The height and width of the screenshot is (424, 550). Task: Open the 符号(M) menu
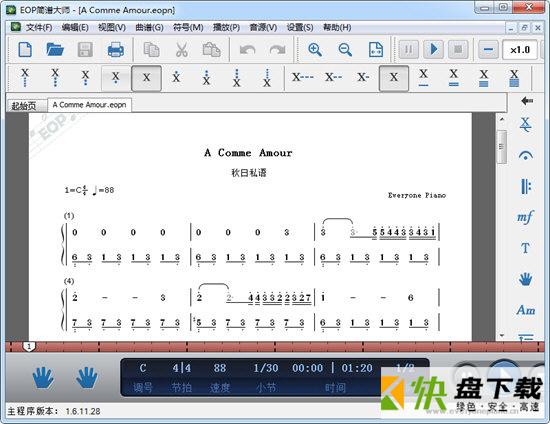pyautogui.click(x=188, y=27)
